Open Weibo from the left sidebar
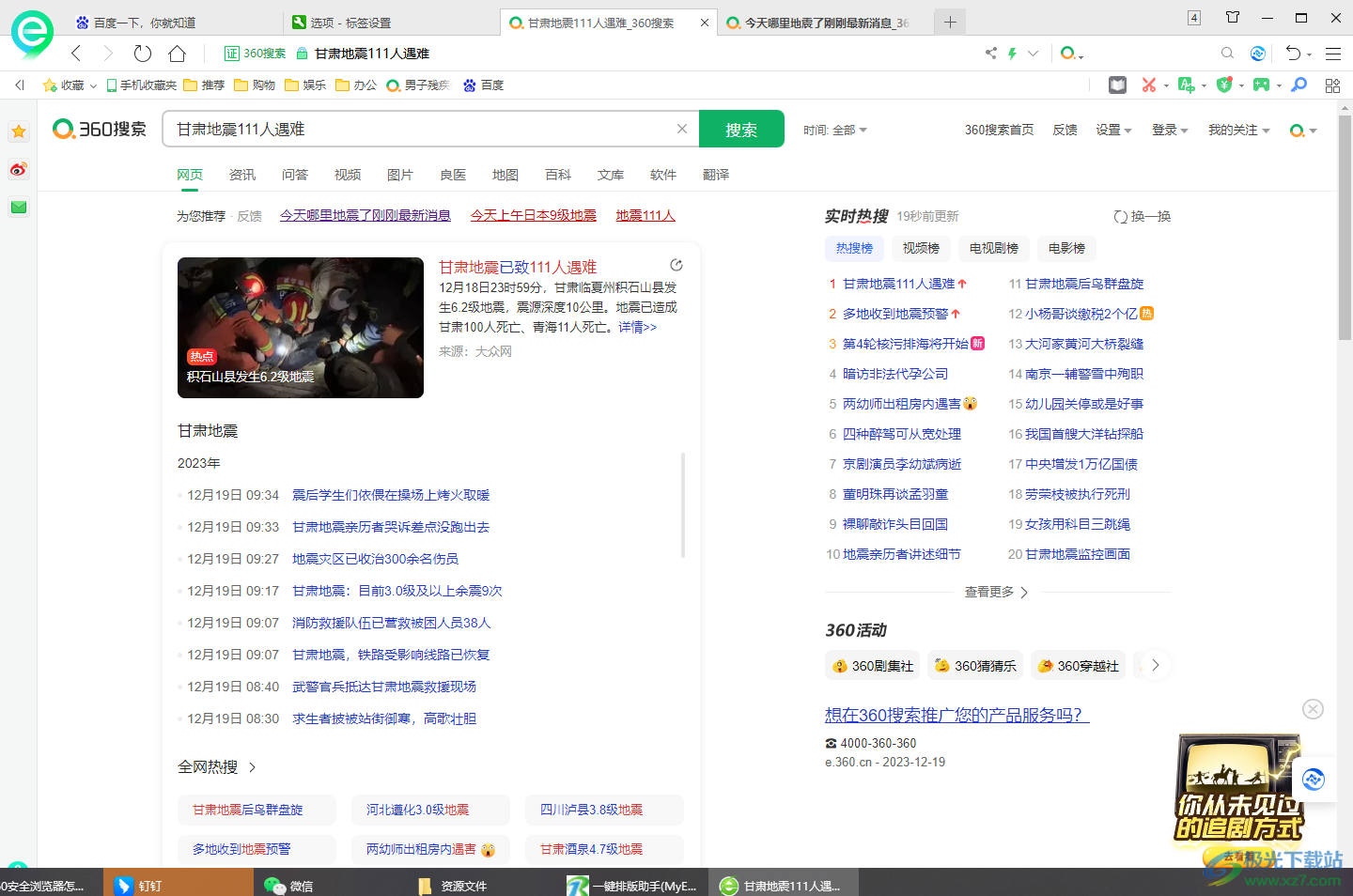This screenshot has width=1353, height=896. [x=19, y=169]
